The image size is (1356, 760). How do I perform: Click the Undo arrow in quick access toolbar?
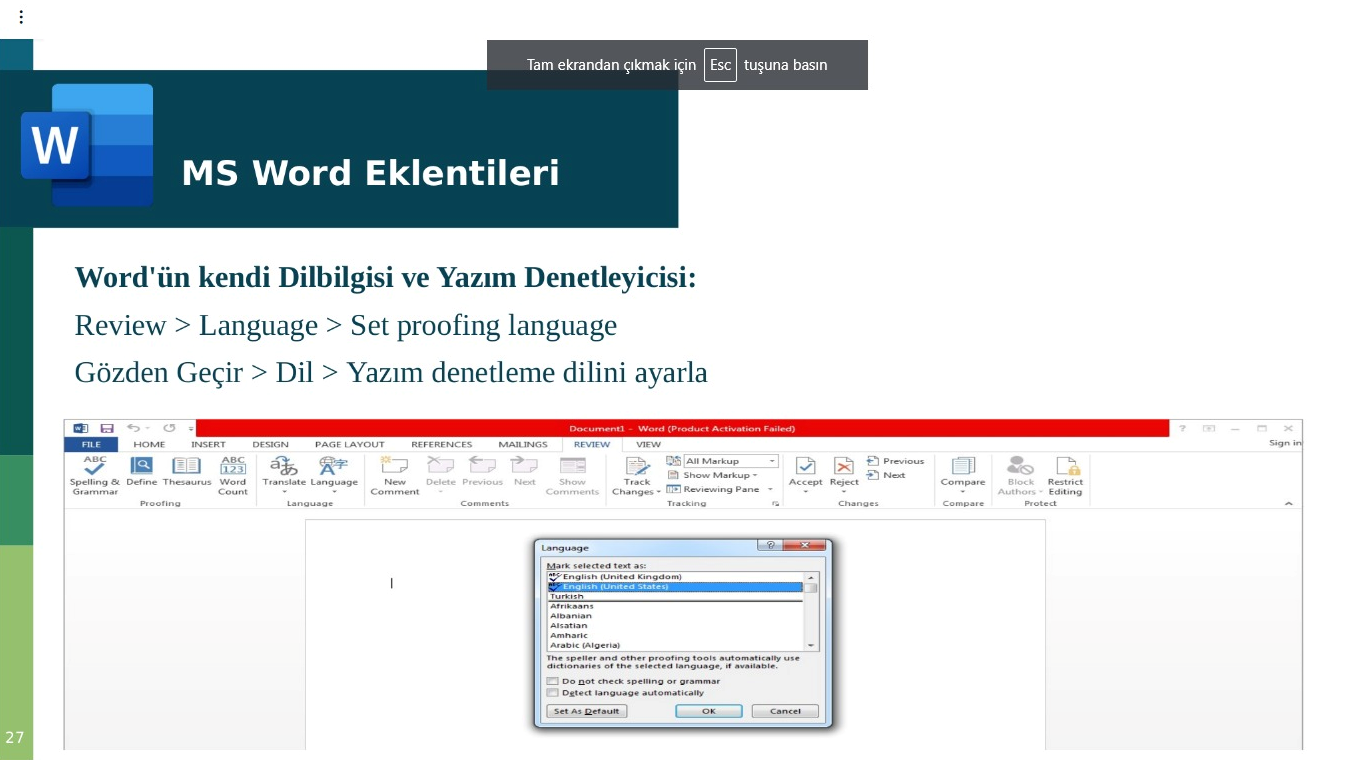tap(133, 428)
